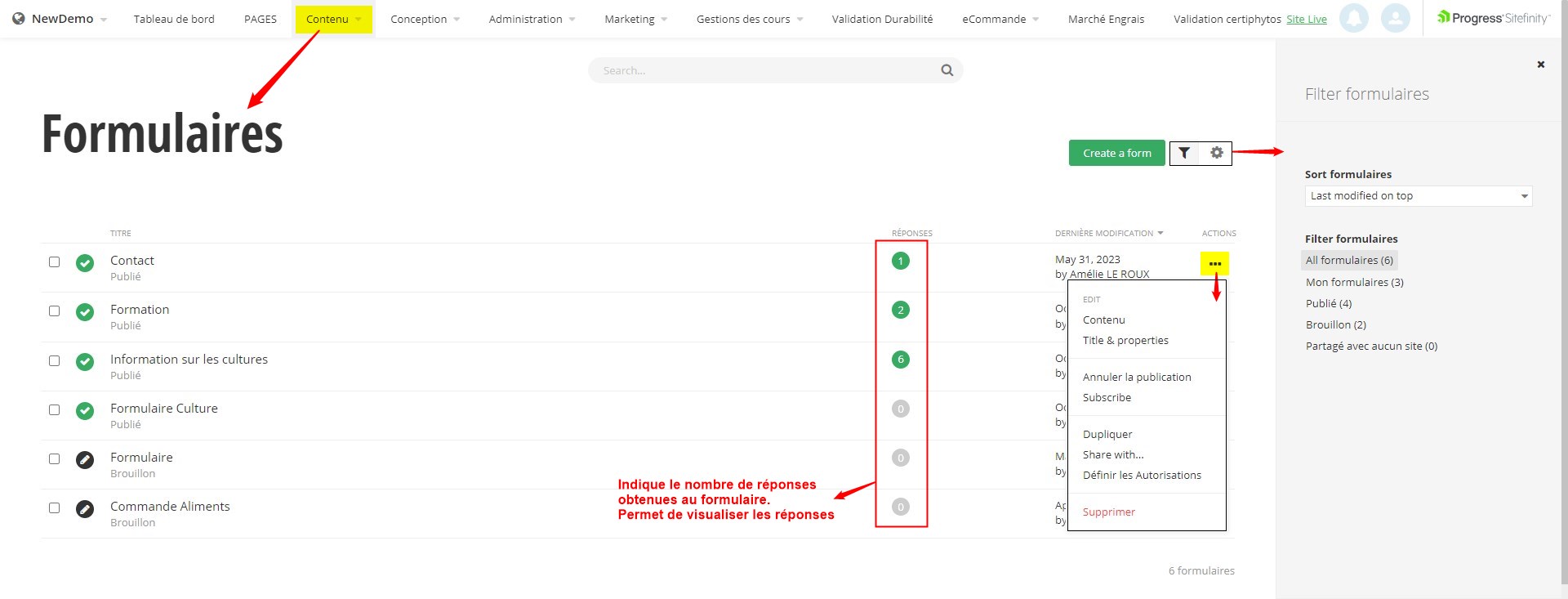
Task: Check the Commande Aliments row checkbox
Action: 55,507
